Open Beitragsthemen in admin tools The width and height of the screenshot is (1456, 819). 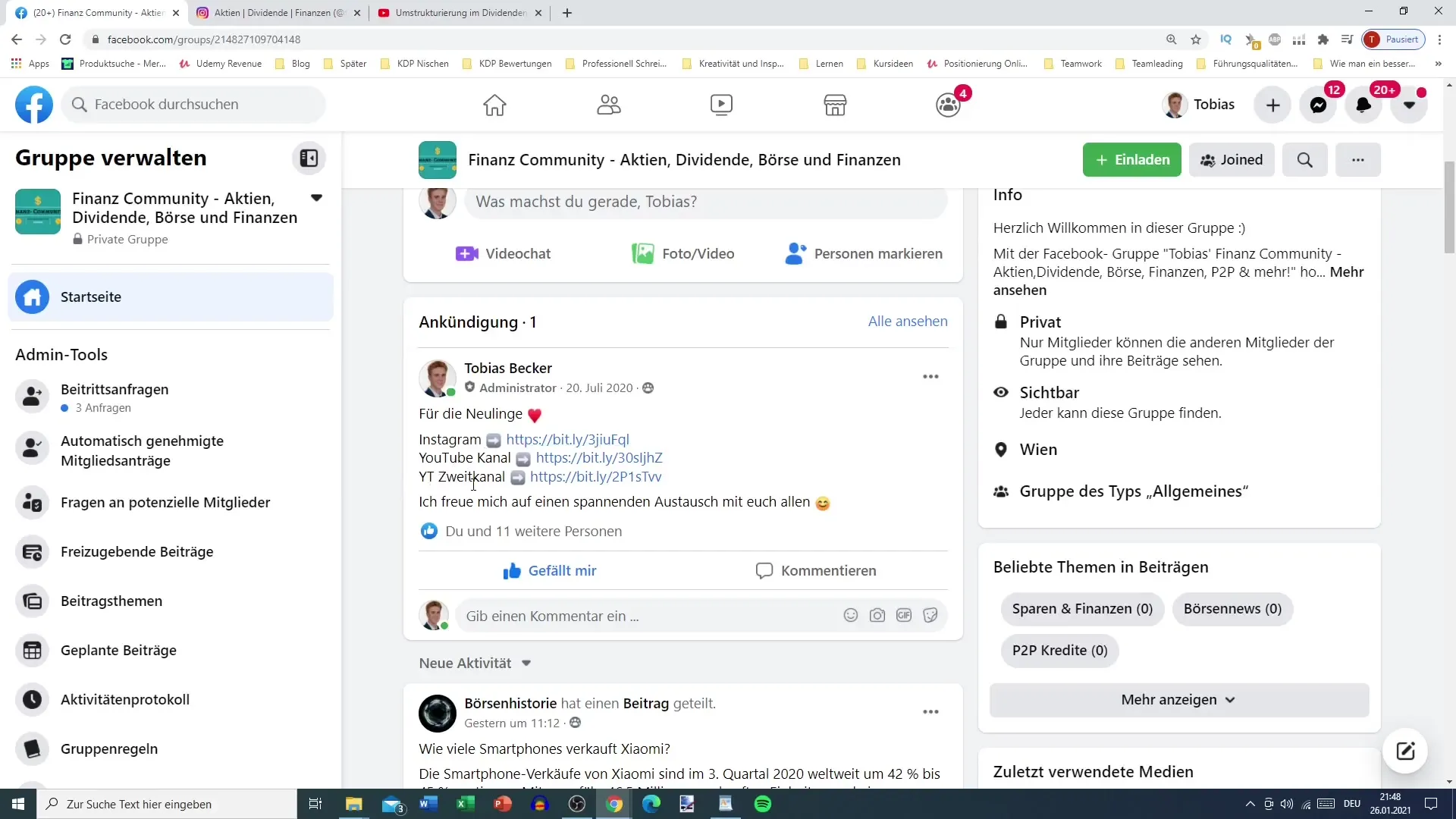click(x=171, y=601)
